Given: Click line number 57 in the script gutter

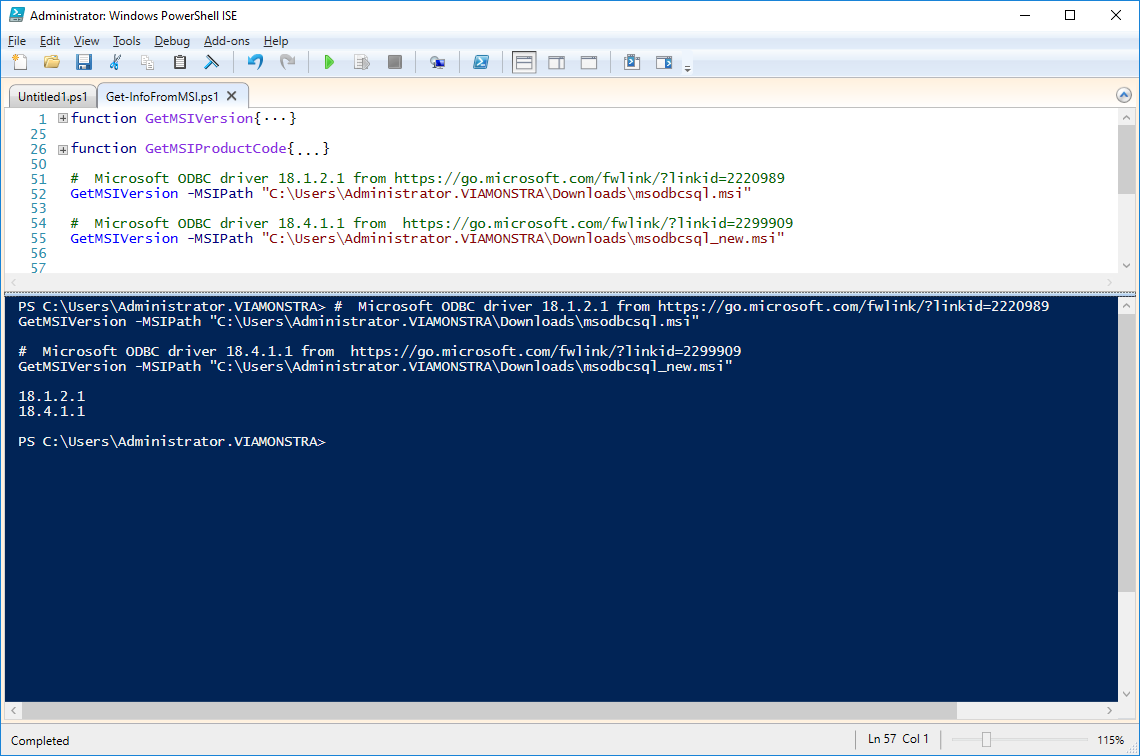Looking at the screenshot, I should 39,268.
